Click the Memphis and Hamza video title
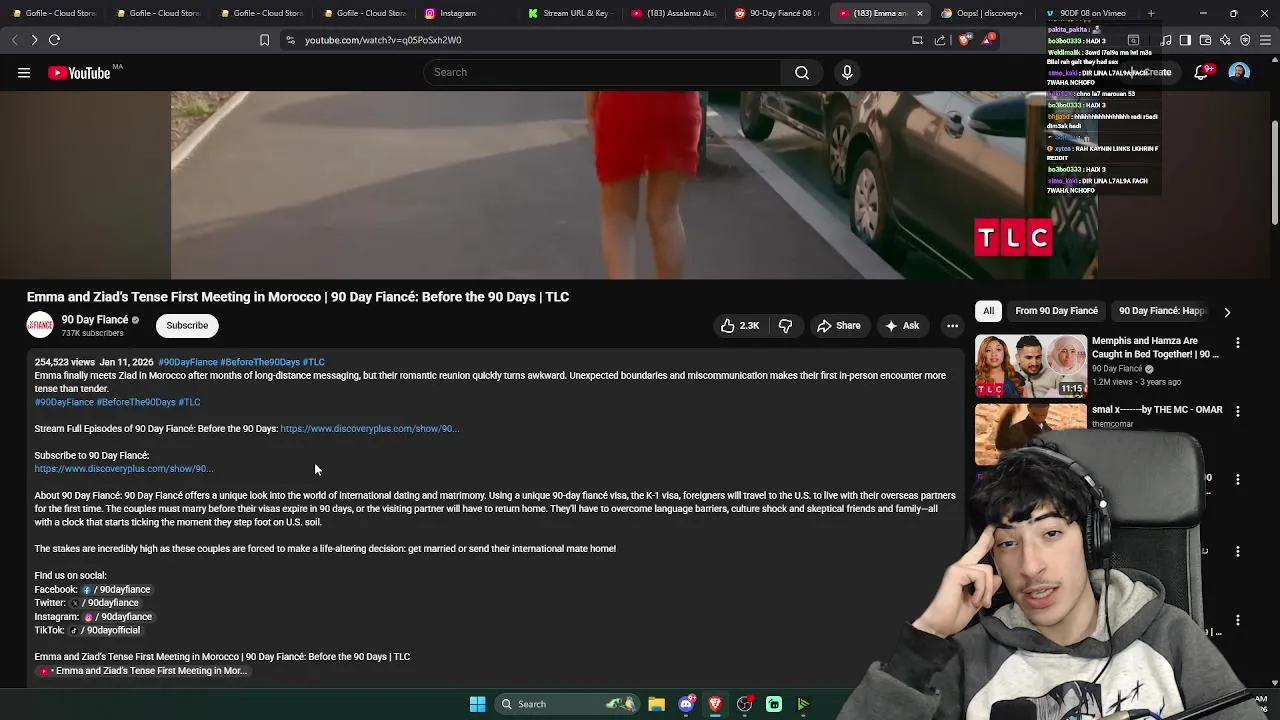Image resolution: width=1280 pixels, height=720 pixels. click(x=1155, y=348)
